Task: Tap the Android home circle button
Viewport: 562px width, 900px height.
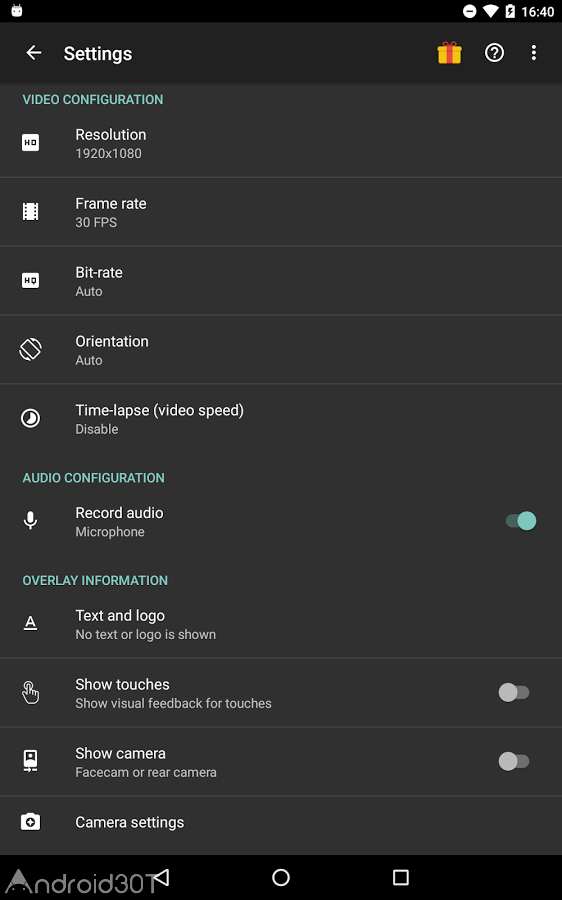Action: click(281, 877)
